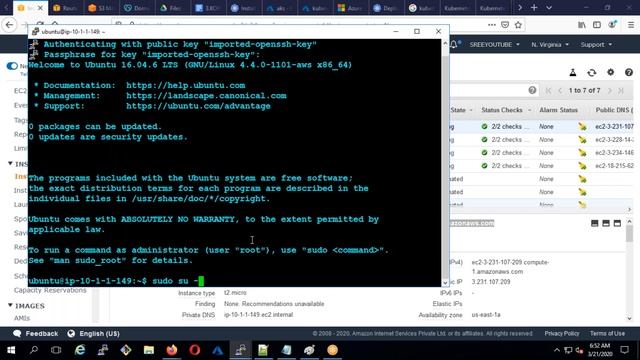Refresh the EC2 instances list
The height and width of the screenshot is (360, 640).
(591, 73)
